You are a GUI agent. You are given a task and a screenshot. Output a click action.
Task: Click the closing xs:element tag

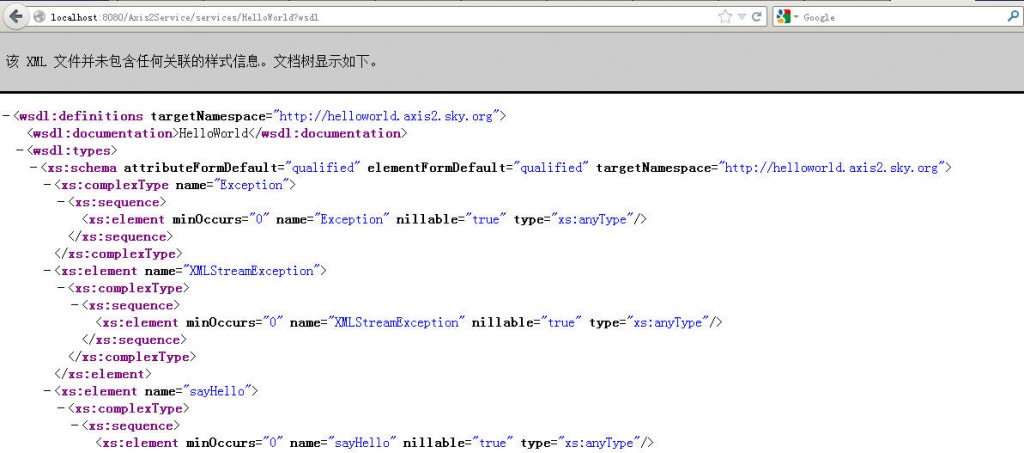click(x=104, y=374)
